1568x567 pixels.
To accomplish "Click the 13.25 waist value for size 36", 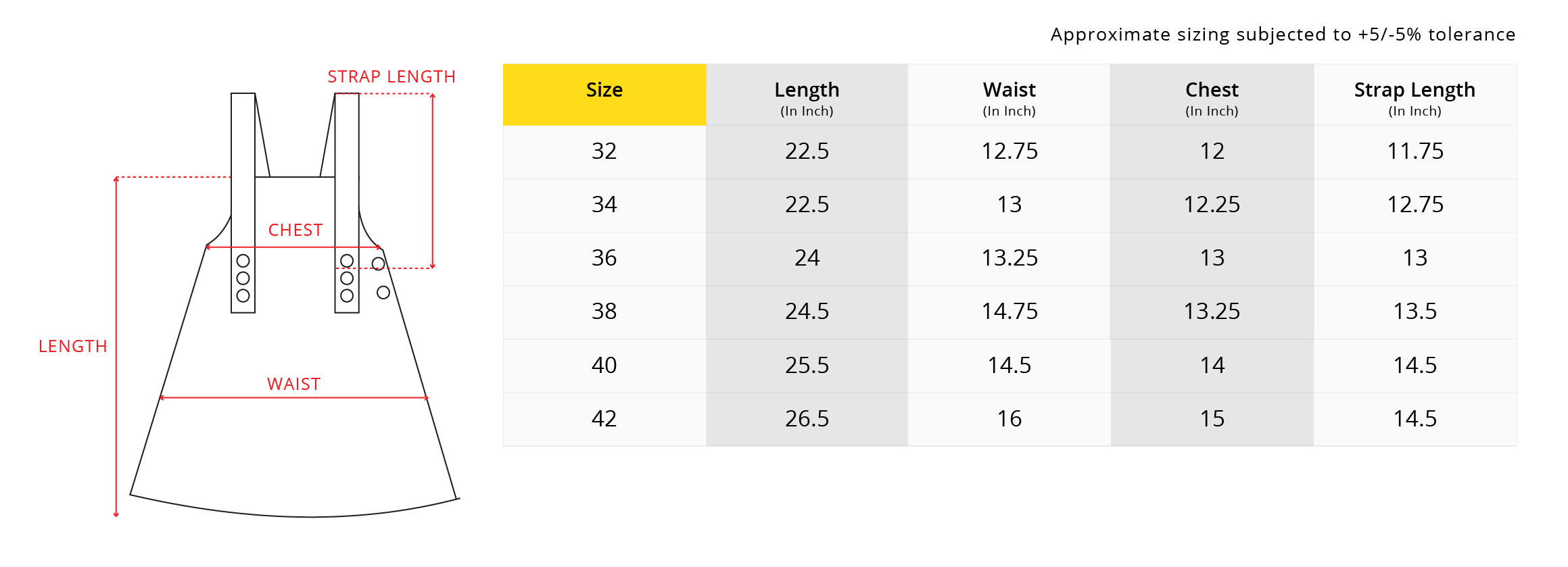I will click(x=1009, y=258).
